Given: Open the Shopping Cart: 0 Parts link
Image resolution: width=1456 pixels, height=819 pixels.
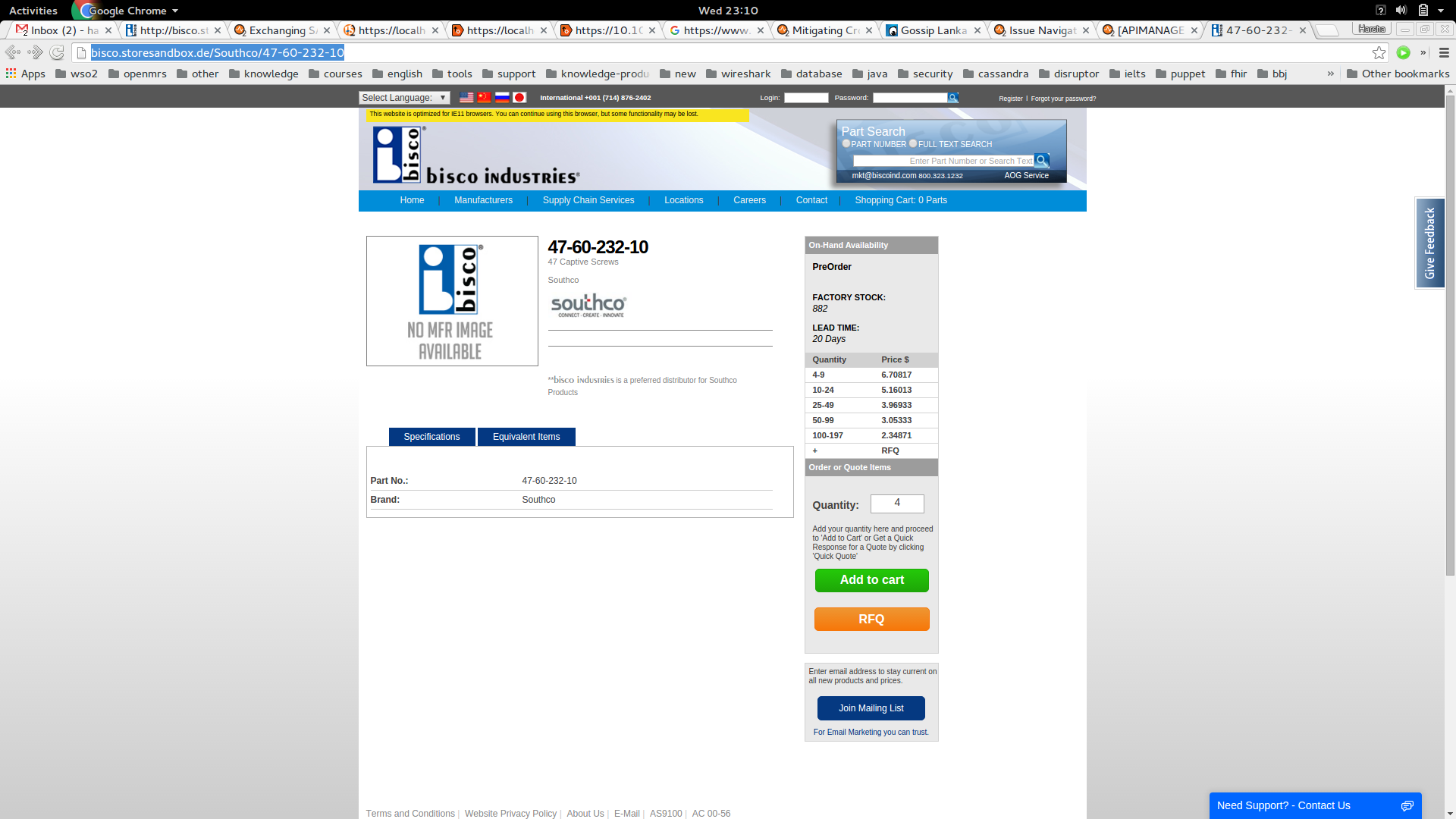Looking at the screenshot, I should click(900, 200).
